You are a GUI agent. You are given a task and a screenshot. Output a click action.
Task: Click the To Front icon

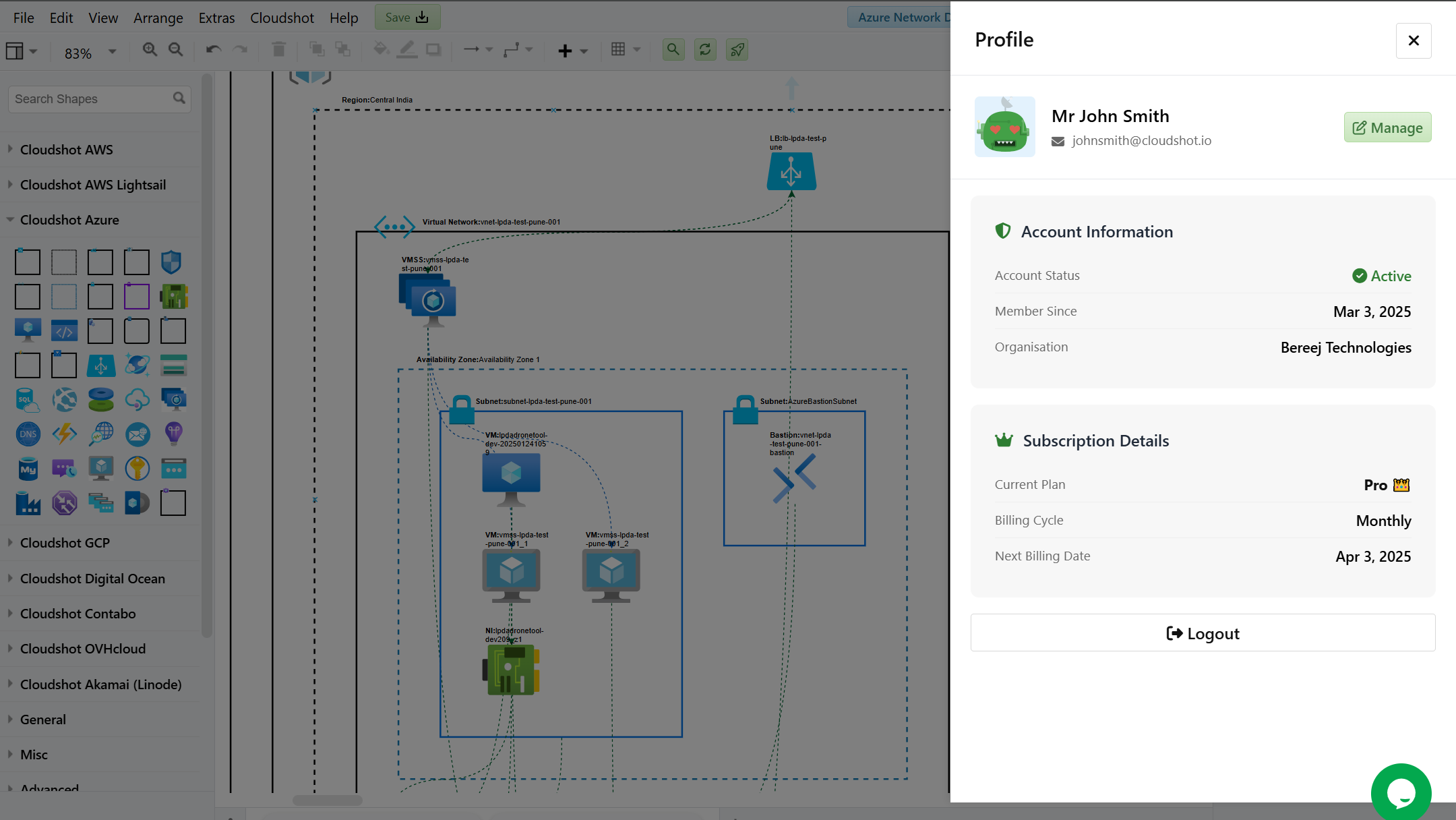pos(317,49)
